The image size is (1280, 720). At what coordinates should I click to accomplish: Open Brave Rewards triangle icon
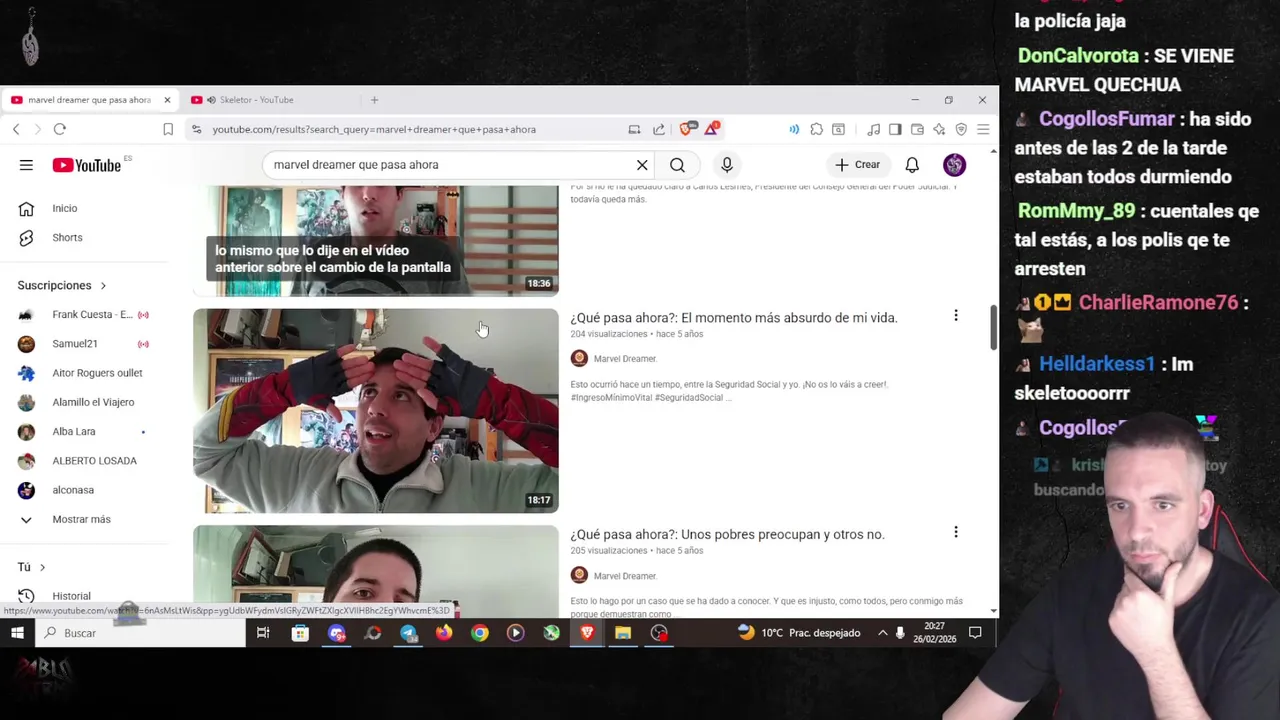[x=711, y=129]
